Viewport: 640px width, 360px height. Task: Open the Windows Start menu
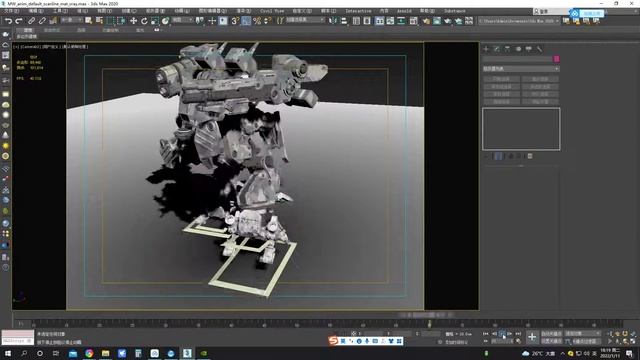[8, 353]
